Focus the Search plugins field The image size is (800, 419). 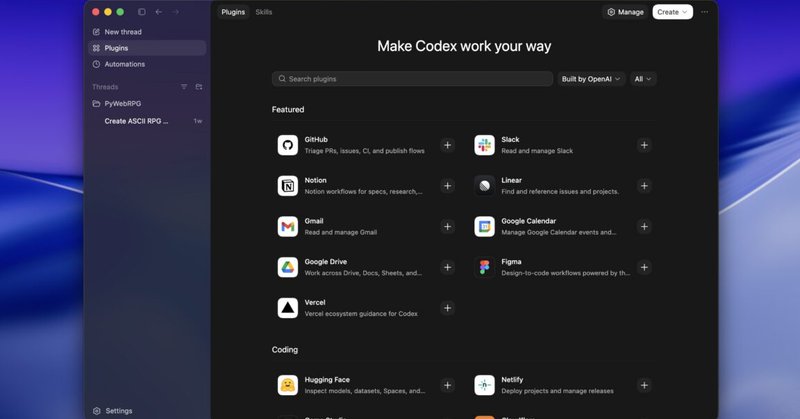point(412,79)
